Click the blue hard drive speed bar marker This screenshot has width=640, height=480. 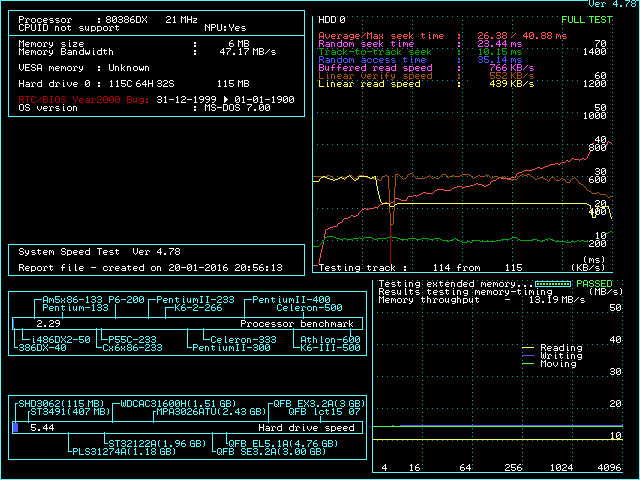(x=15, y=428)
